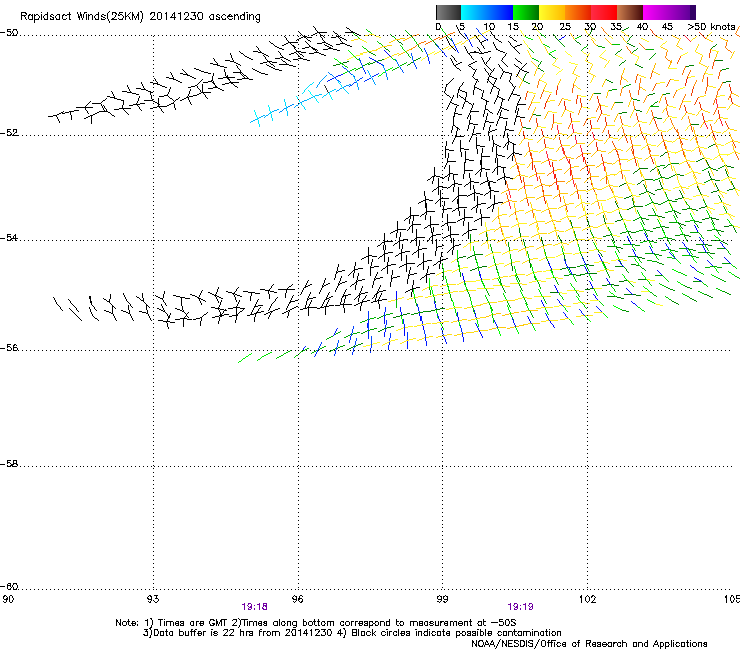This screenshot has width=740, height=650.
Task: Click the red 30-35 knots legend segment
Action: 604,12
